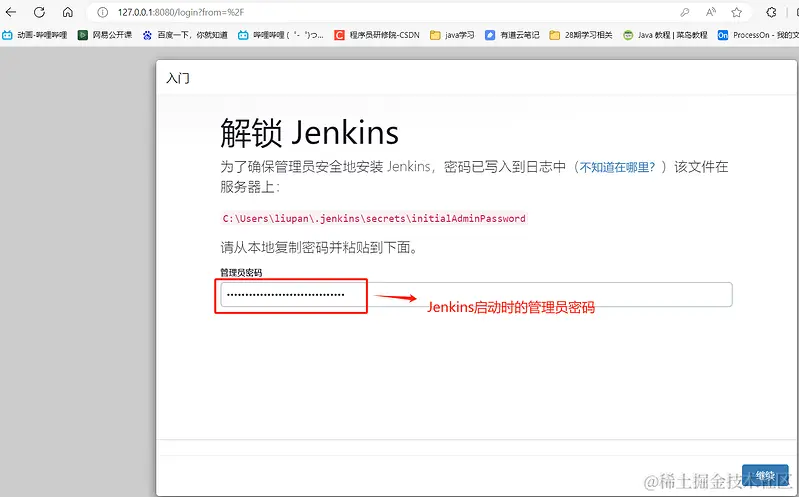Select the address bar URL 127.0.0.1:8080
The height and width of the screenshot is (497, 799).
point(181,12)
